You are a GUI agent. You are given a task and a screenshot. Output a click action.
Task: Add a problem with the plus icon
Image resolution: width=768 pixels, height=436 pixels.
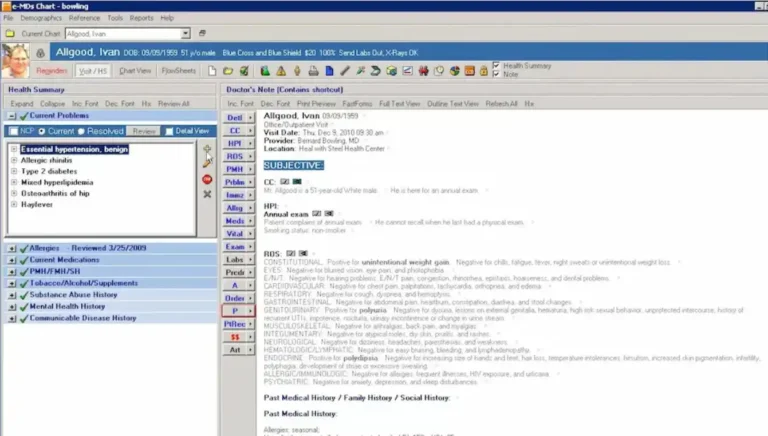pos(207,148)
